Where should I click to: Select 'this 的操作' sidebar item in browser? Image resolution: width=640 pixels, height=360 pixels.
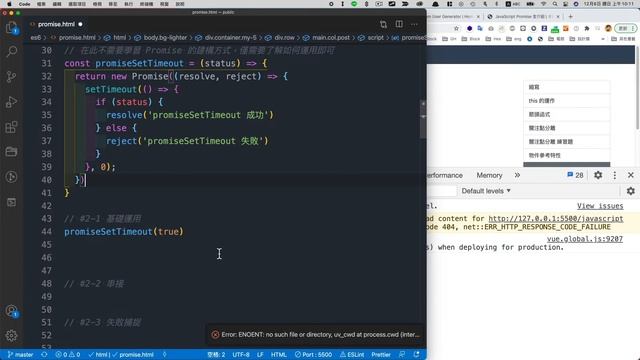[x=567, y=101]
